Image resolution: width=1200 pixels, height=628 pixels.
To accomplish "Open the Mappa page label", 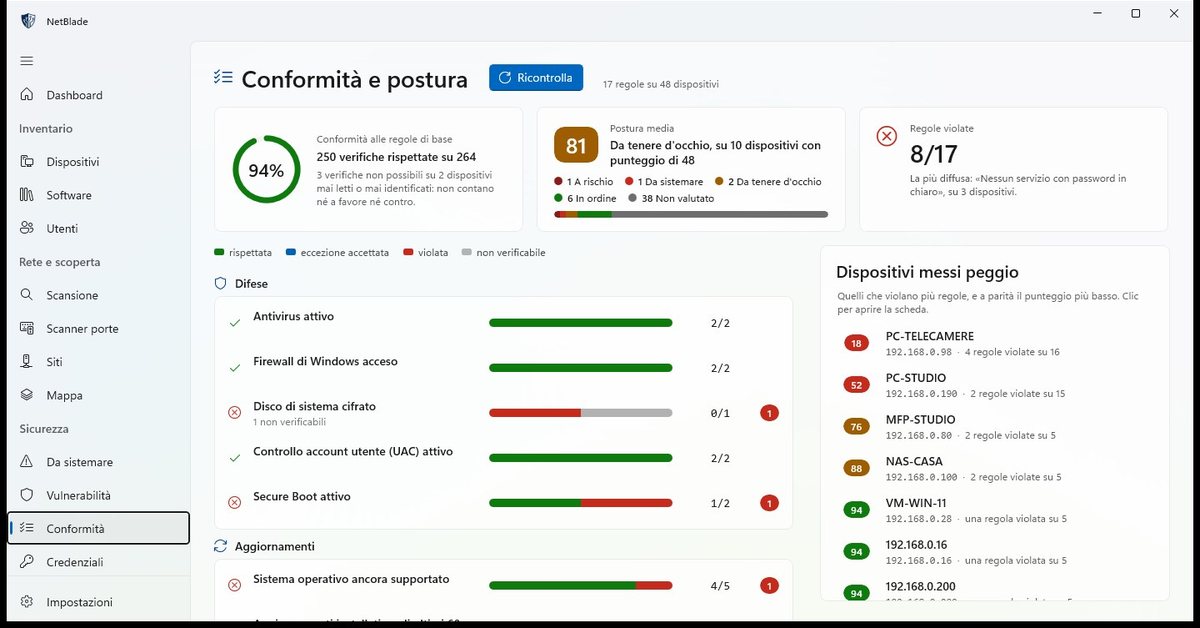I will point(64,395).
